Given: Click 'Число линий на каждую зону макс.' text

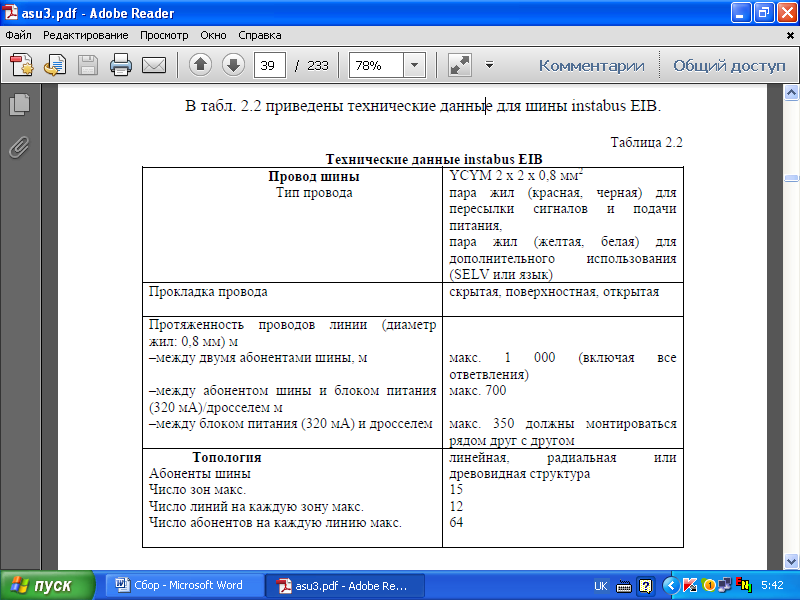Looking at the screenshot, I should (256, 507).
